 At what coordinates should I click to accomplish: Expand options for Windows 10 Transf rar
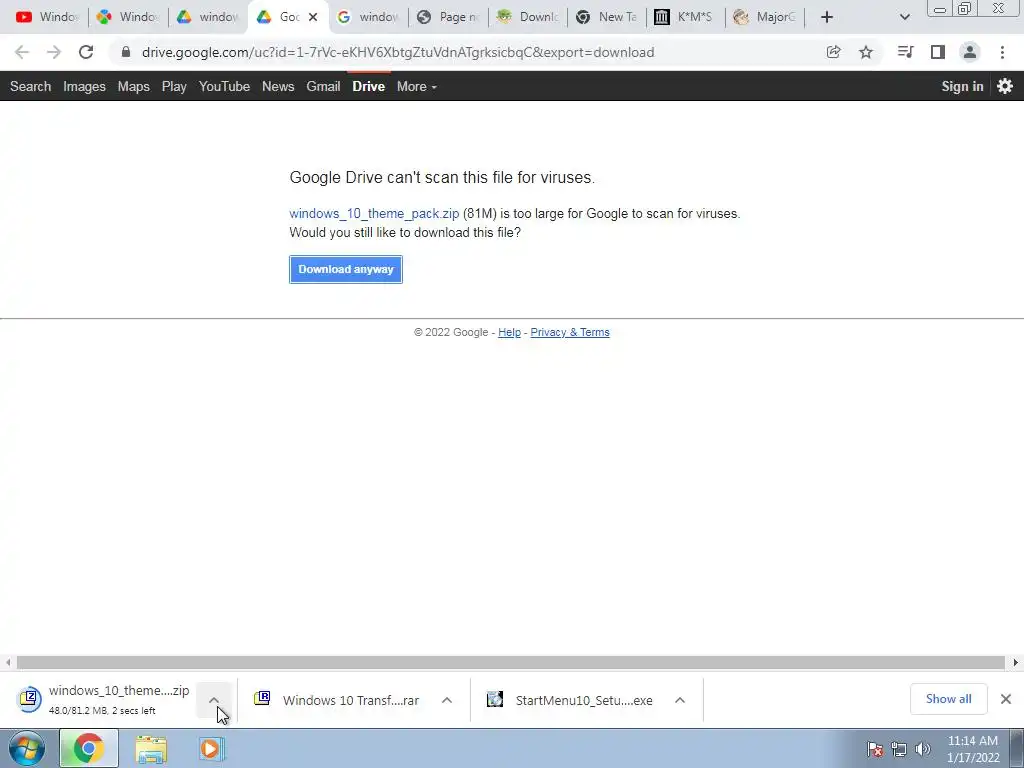click(447, 700)
